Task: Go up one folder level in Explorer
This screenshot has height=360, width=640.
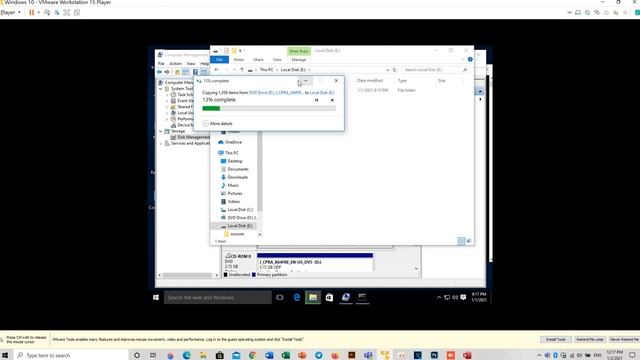Action: point(242,70)
